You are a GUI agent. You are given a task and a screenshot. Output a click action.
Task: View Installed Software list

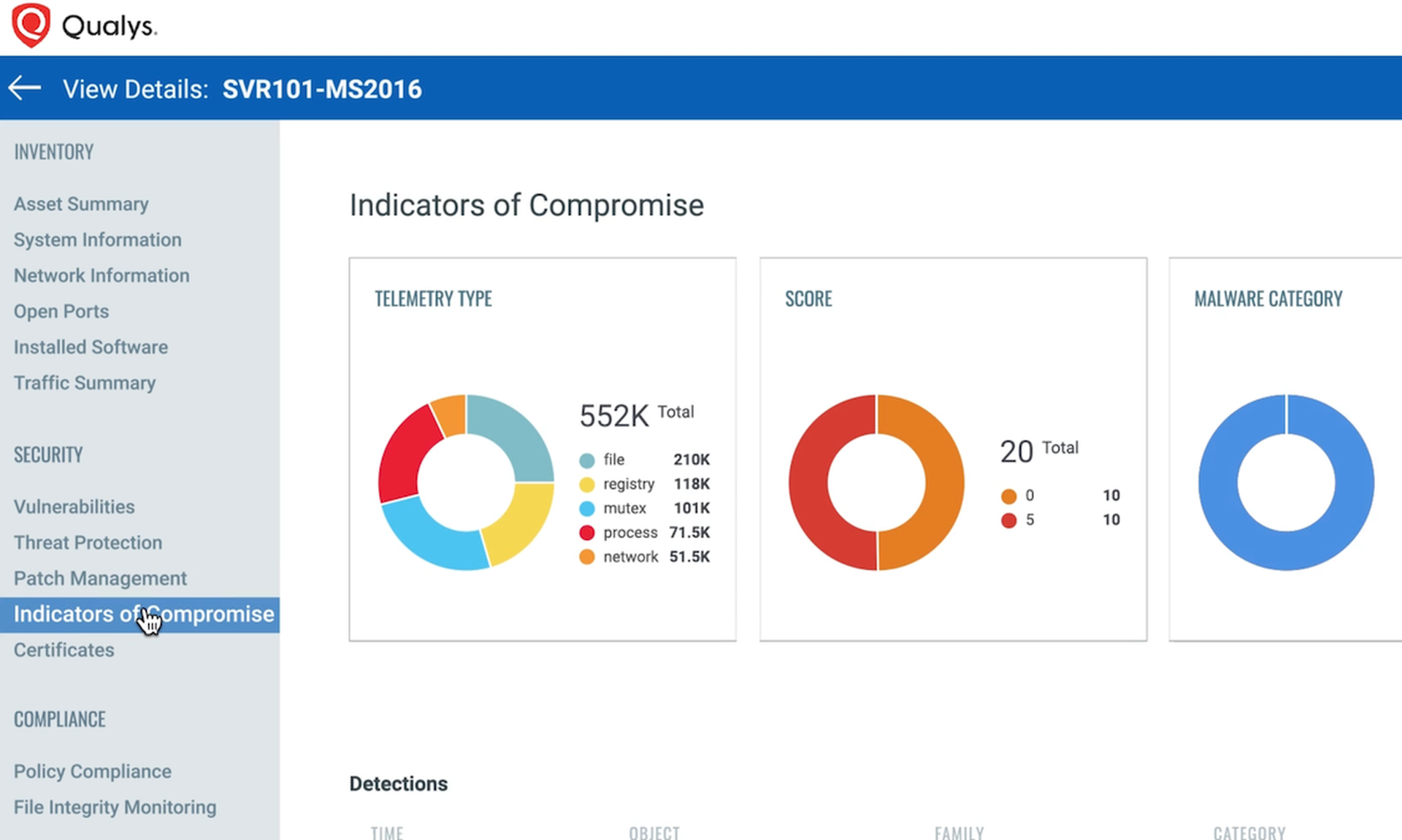(x=91, y=347)
